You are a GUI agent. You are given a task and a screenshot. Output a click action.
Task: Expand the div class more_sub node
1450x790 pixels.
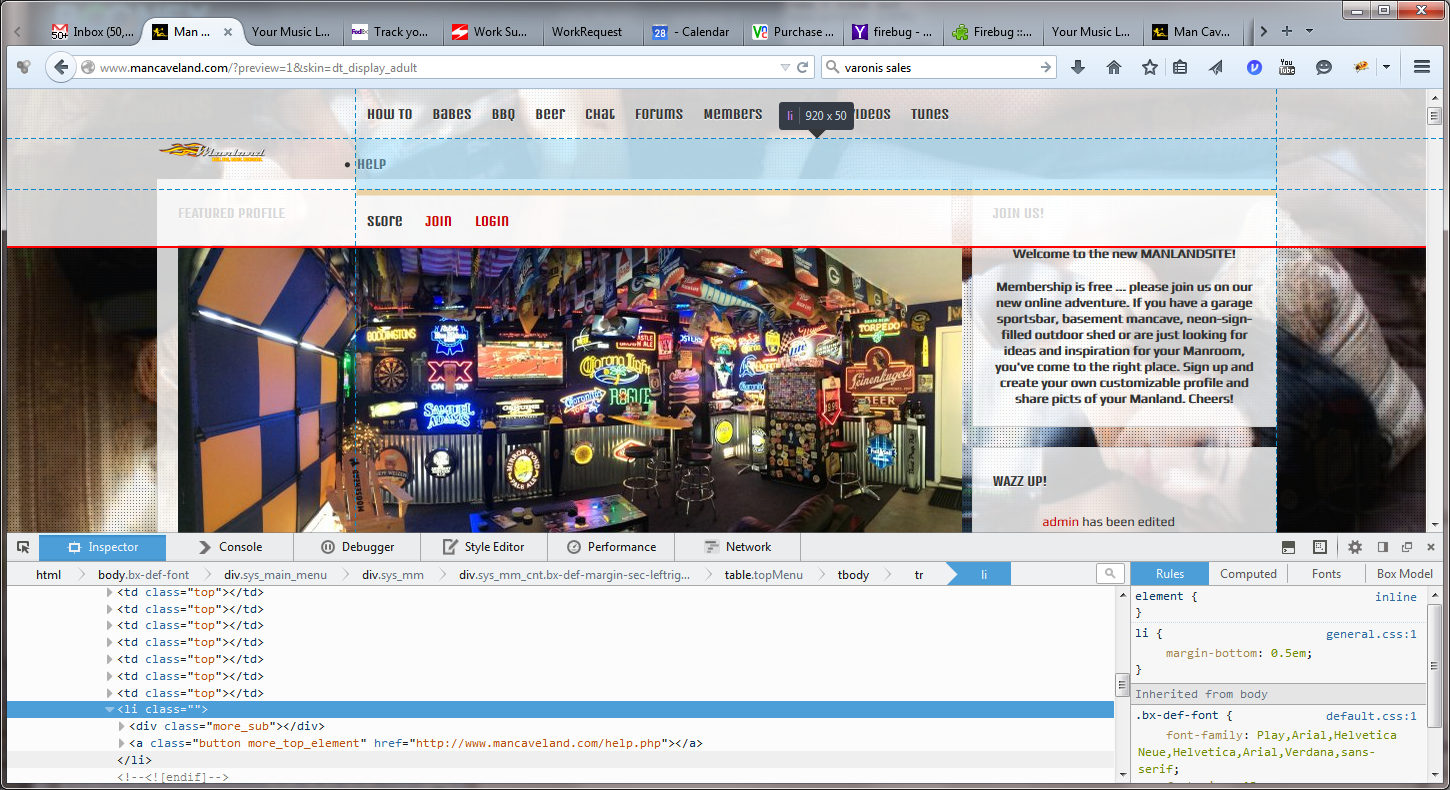coord(122,726)
